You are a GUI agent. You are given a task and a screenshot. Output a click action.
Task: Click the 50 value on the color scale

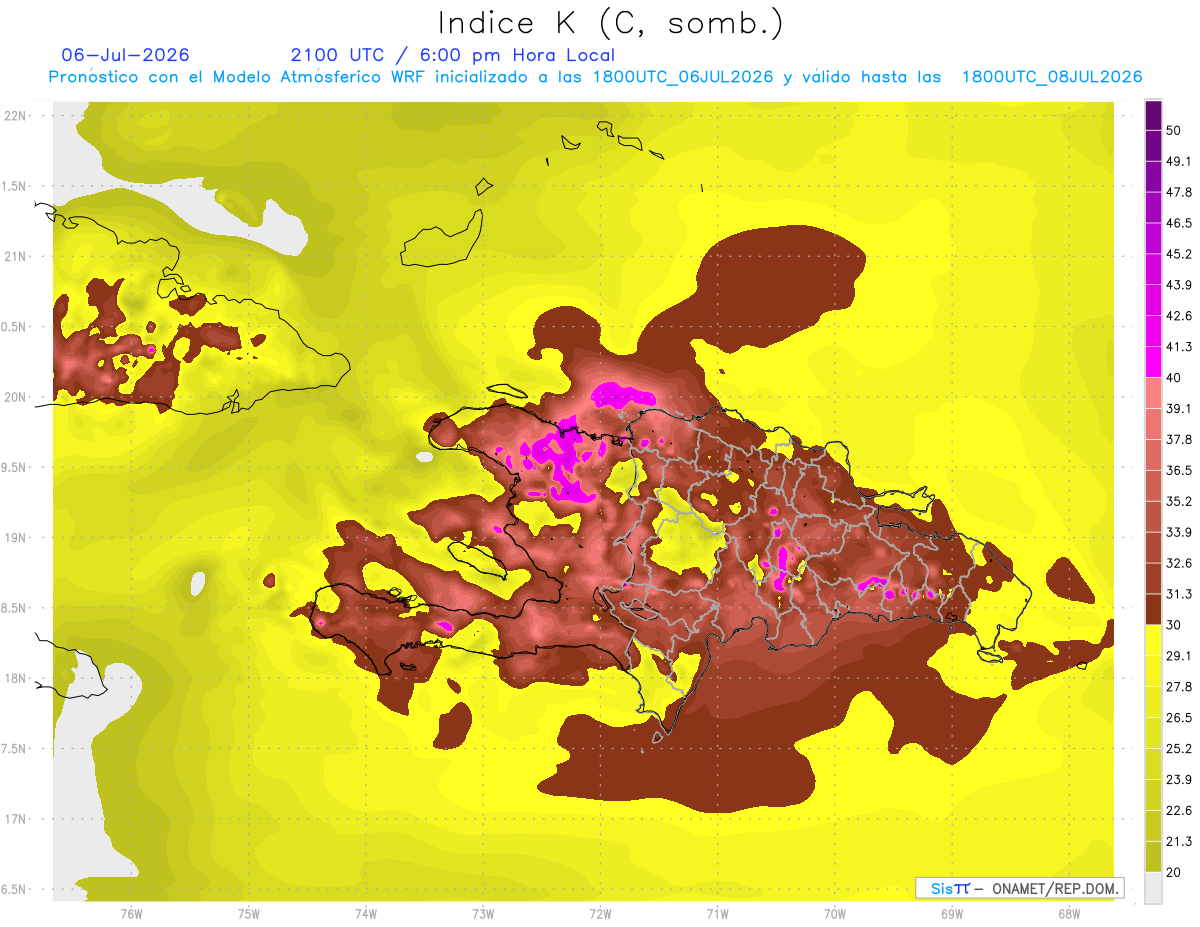coord(1174,130)
